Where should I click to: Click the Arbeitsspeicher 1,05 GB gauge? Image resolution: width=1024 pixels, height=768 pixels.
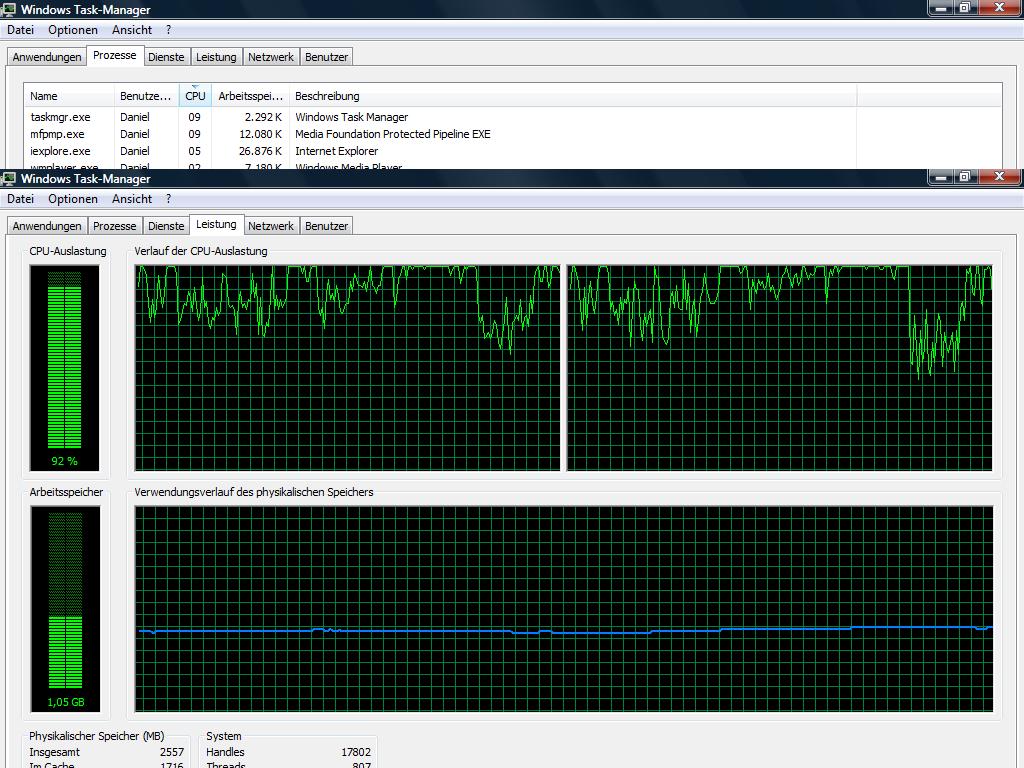pos(65,609)
